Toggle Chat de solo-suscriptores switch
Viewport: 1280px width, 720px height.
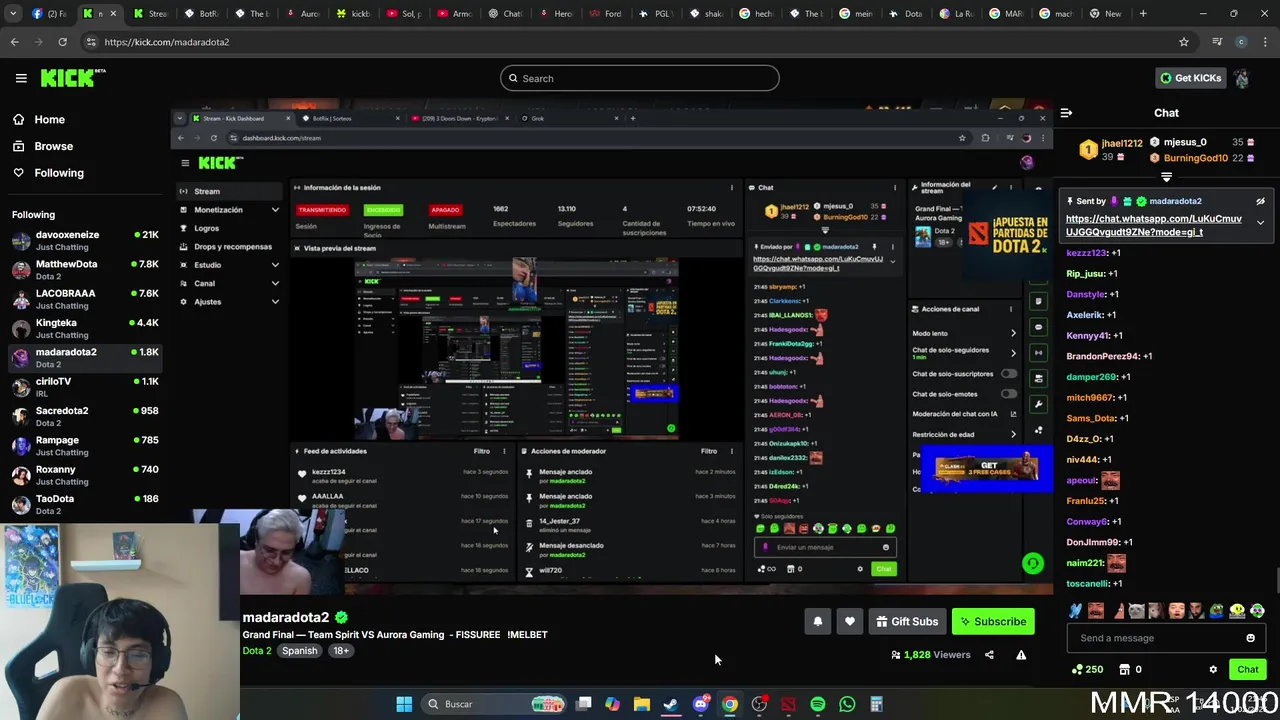[x=1008, y=374]
